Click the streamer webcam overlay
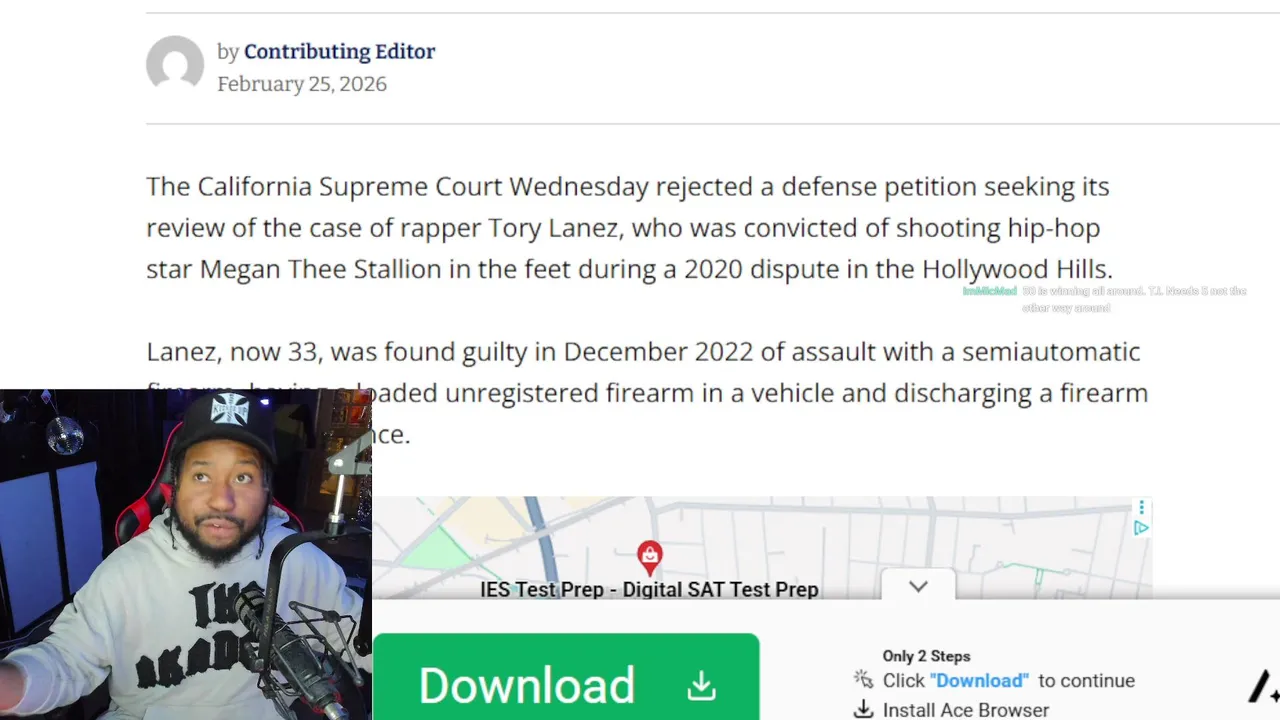The image size is (1280, 720). (x=185, y=555)
